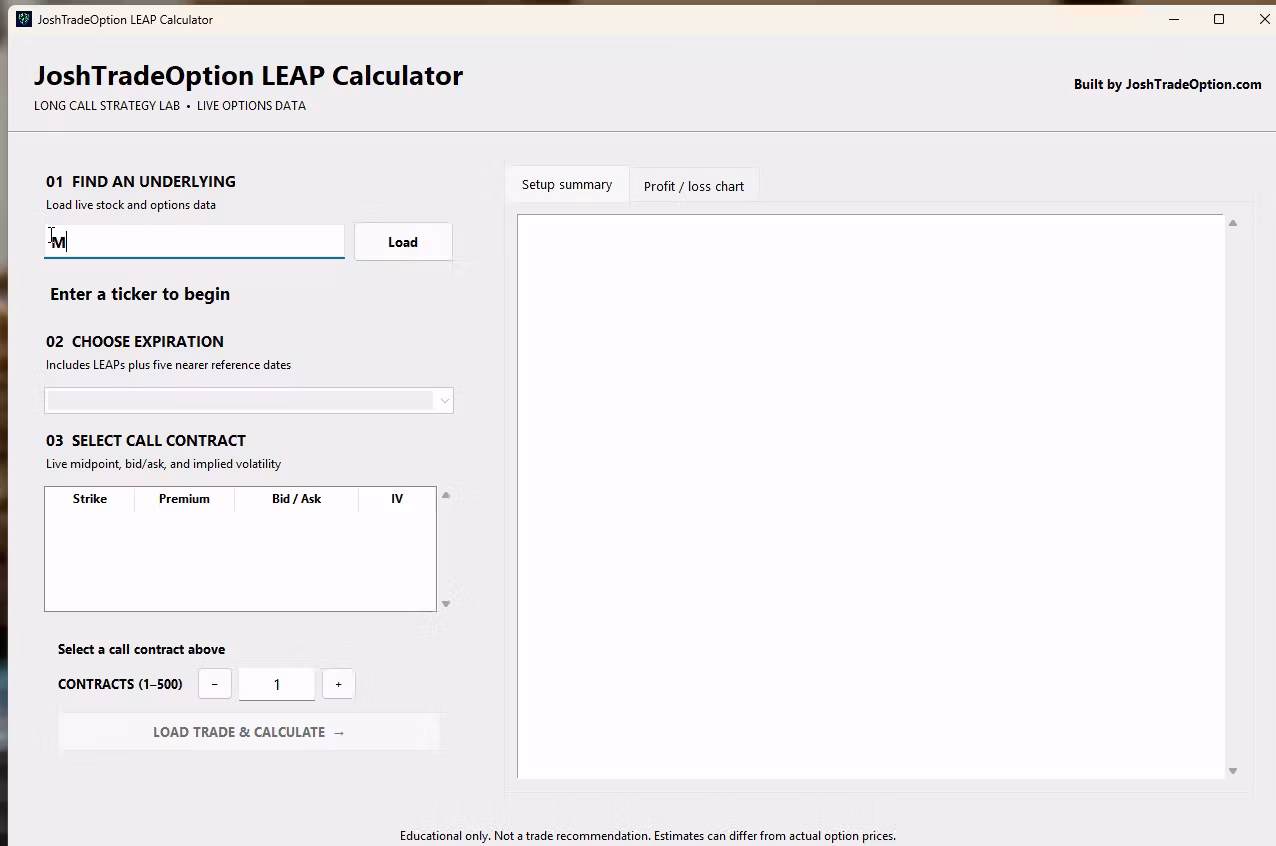Close the calculator window
The image size is (1276, 846).
point(1264,19)
